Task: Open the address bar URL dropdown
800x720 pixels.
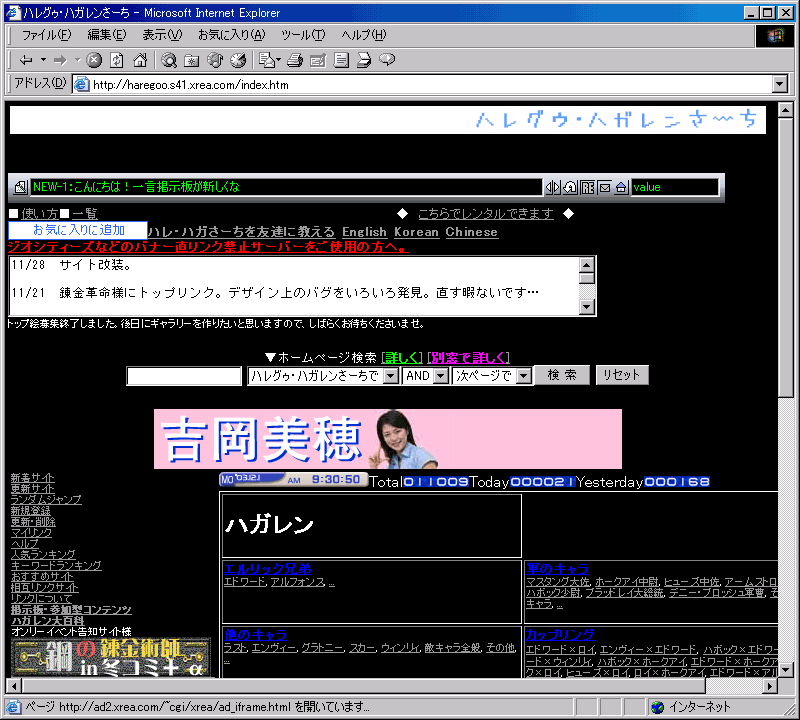Action: pyautogui.click(x=780, y=84)
